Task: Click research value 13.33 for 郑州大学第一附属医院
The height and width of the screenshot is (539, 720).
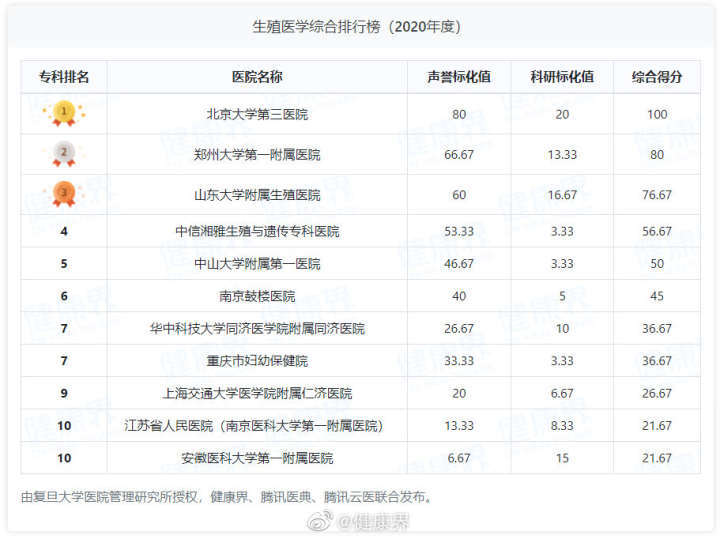Action: coord(562,155)
